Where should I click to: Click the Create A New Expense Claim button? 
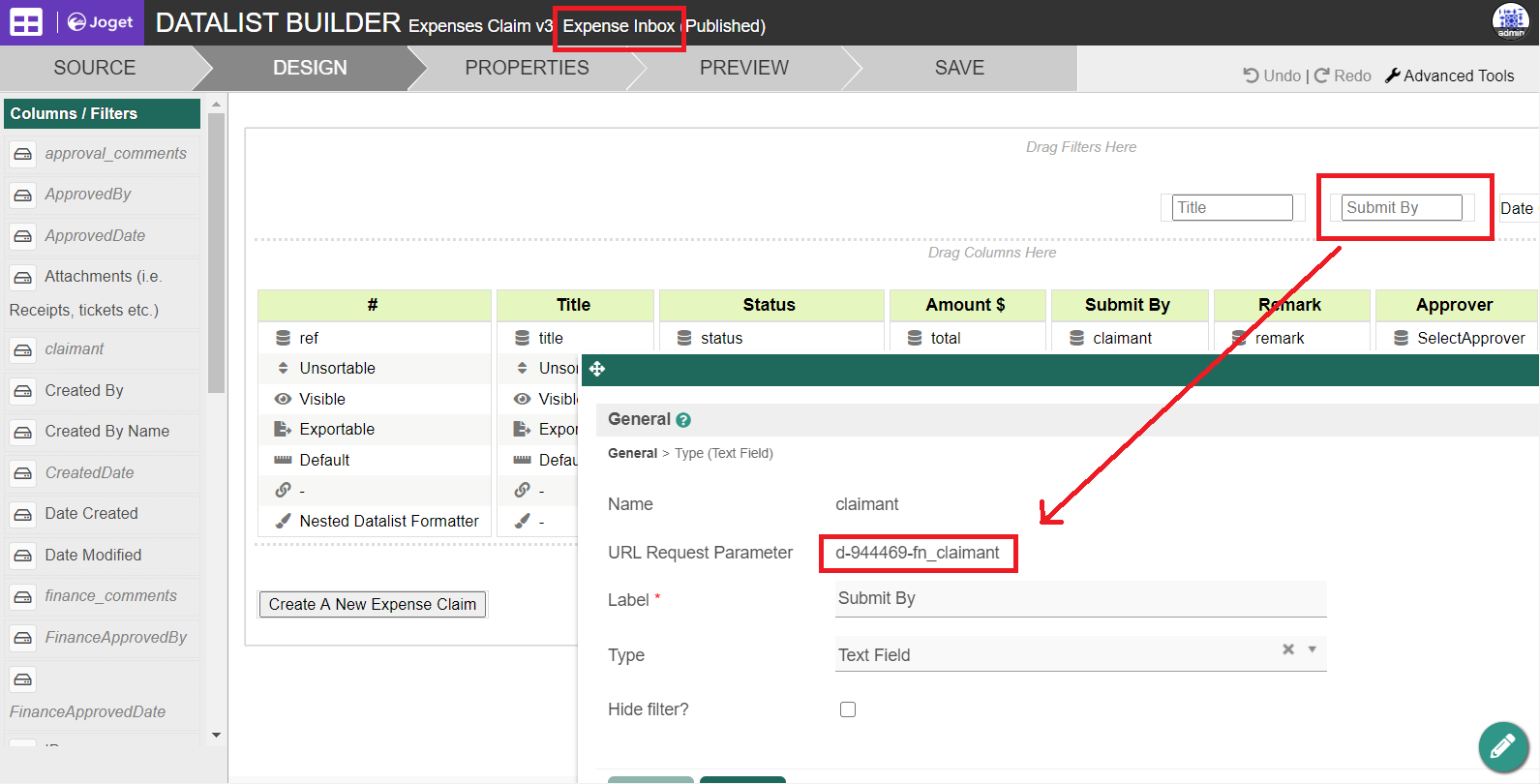373,604
